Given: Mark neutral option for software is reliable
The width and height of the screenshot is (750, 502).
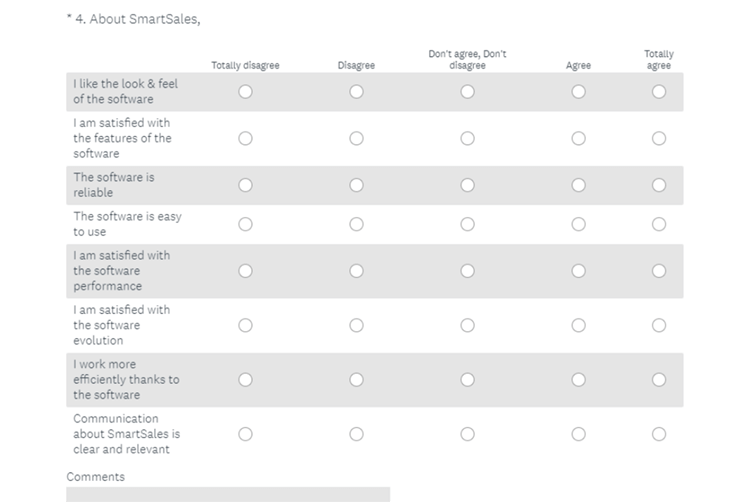Looking at the screenshot, I should (x=467, y=185).
